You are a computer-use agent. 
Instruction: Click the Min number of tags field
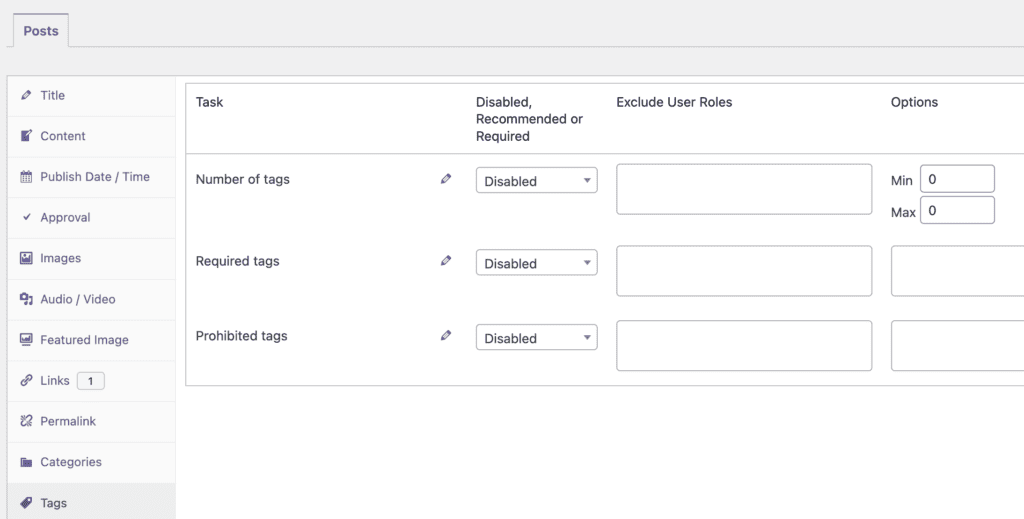tap(956, 180)
